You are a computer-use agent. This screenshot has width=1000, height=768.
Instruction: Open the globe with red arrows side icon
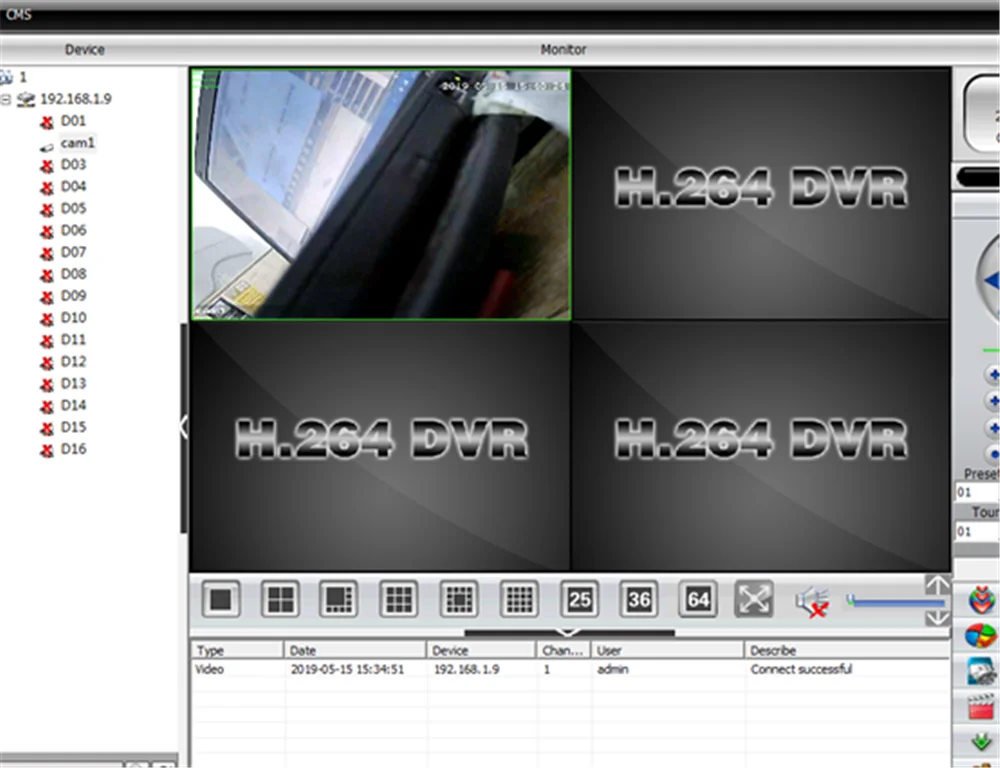pos(982,600)
